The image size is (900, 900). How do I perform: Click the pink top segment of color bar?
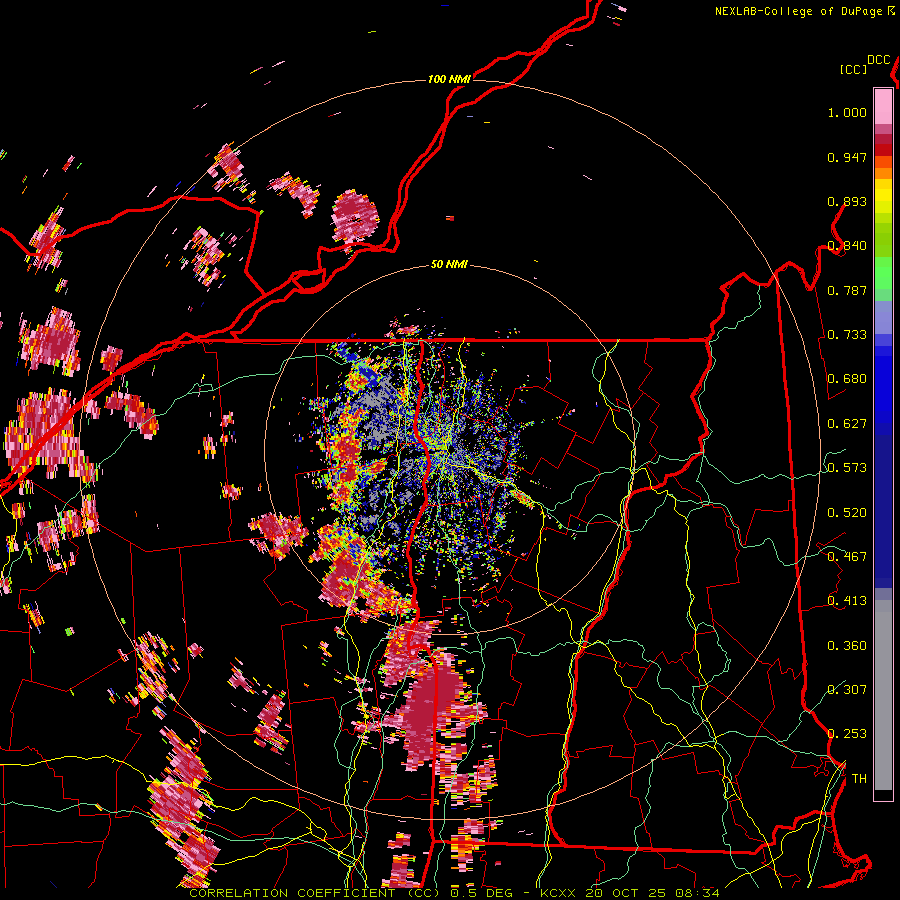pyautogui.click(x=883, y=106)
